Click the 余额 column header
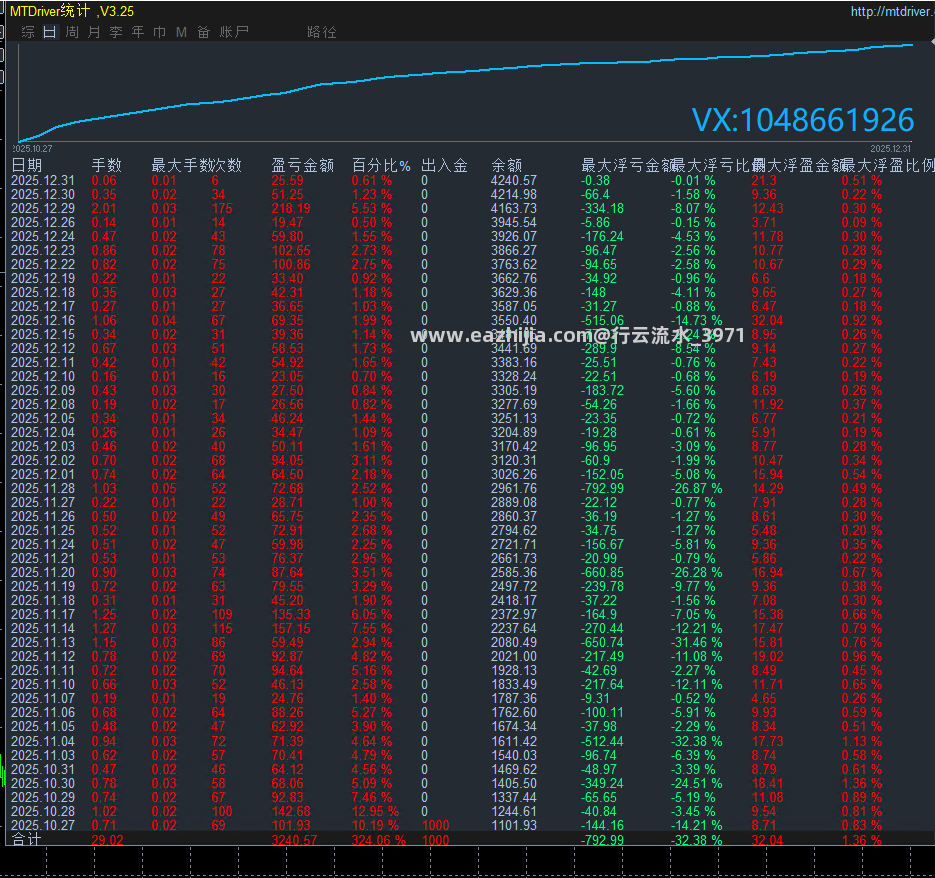 [x=507, y=165]
